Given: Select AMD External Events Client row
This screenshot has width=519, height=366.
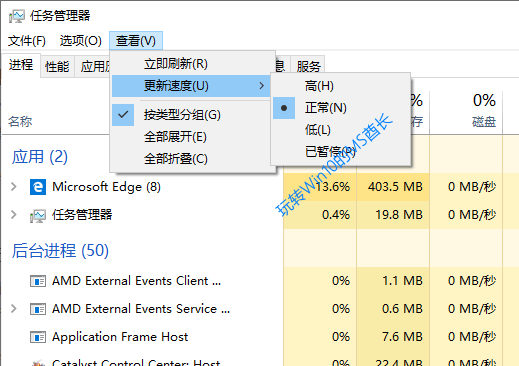Looking at the screenshot, I should click(x=136, y=281).
